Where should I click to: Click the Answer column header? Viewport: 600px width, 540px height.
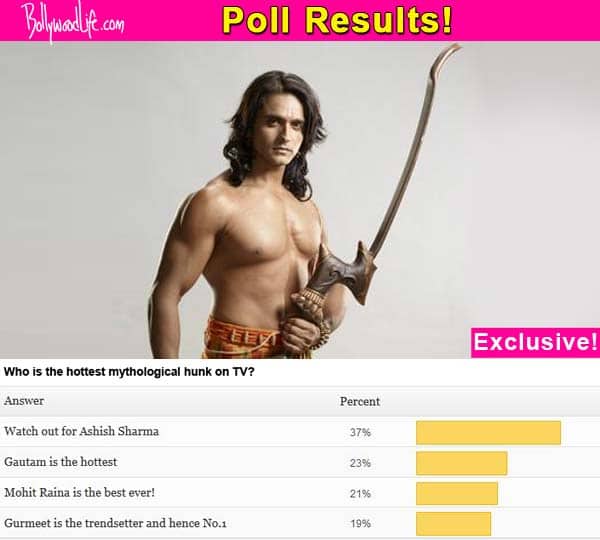(x=24, y=401)
